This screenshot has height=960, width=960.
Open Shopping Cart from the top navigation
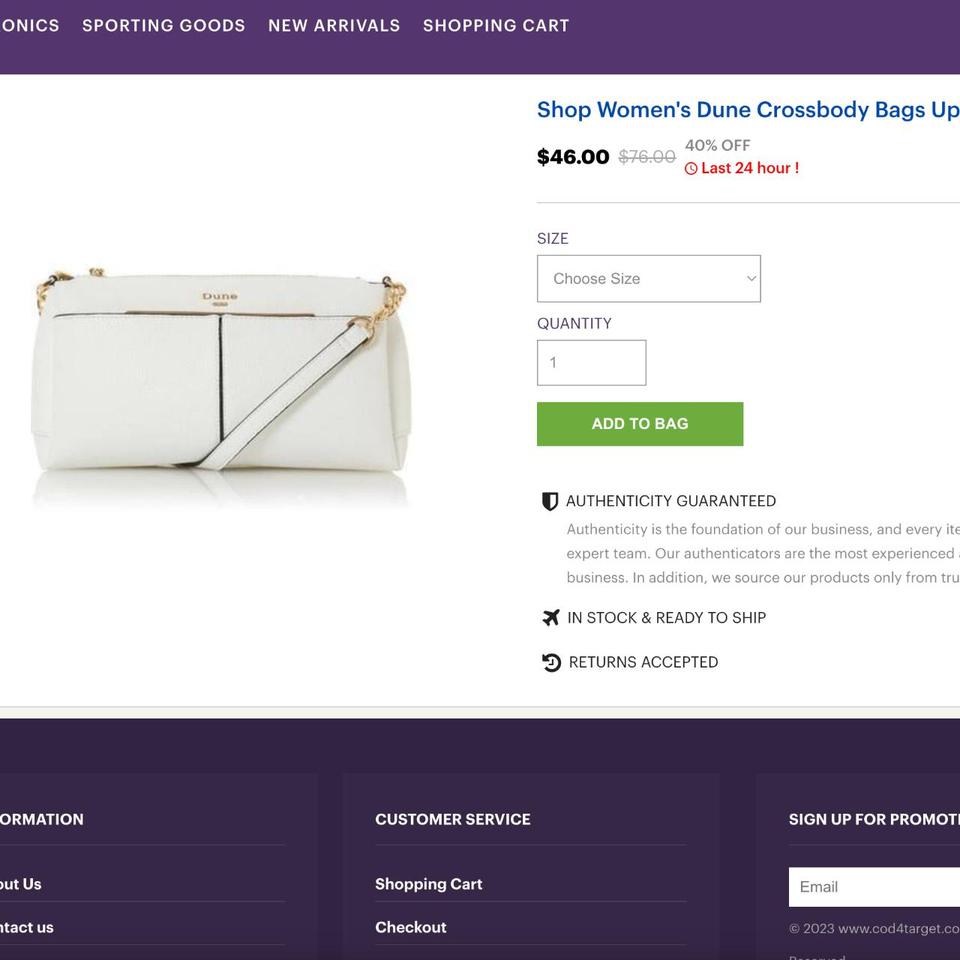(x=496, y=26)
